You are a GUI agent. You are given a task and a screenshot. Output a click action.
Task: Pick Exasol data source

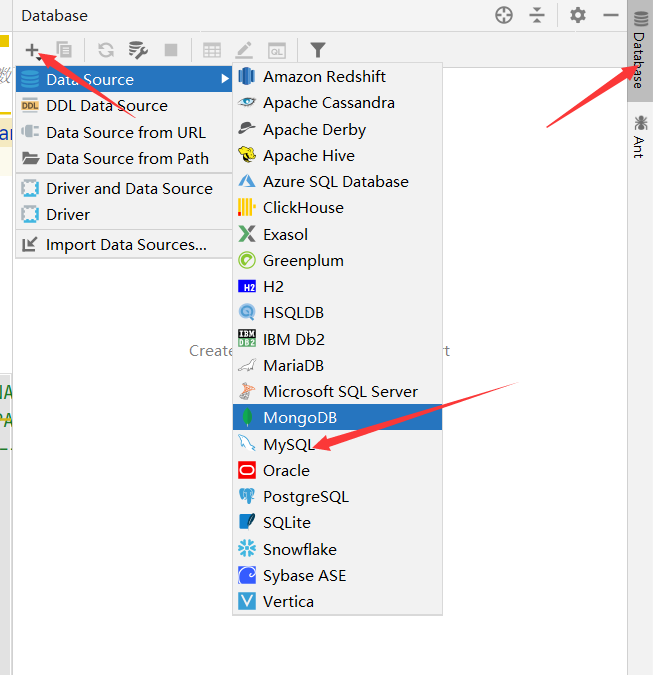337,235
